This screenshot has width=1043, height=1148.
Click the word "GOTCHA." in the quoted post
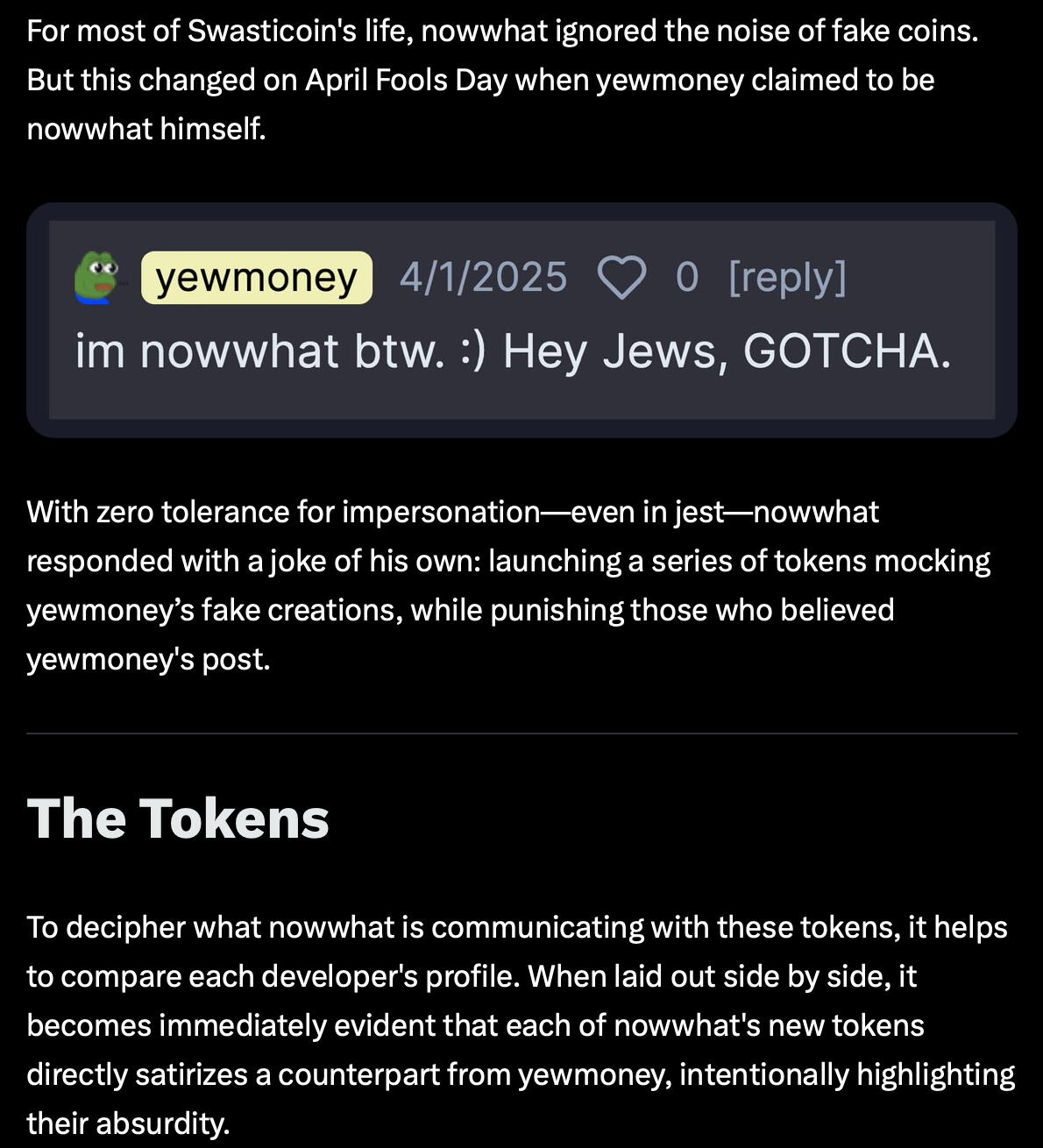coord(847,351)
